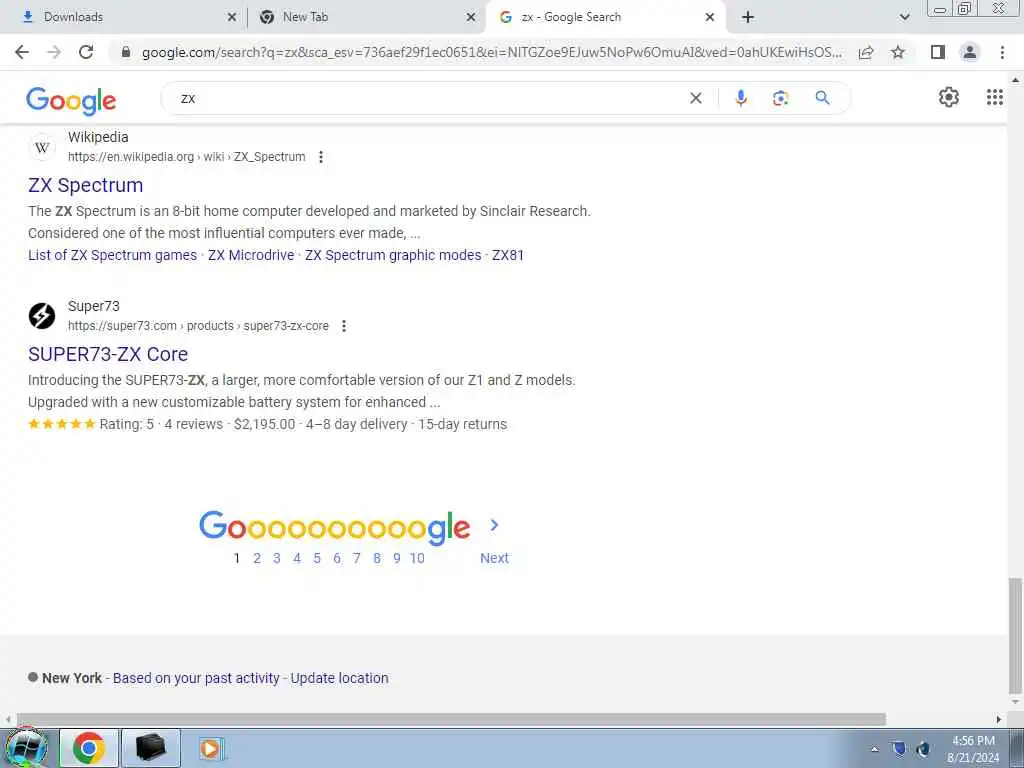The image size is (1024, 768).
Task: Open the Chrome side panel
Action: point(938,52)
